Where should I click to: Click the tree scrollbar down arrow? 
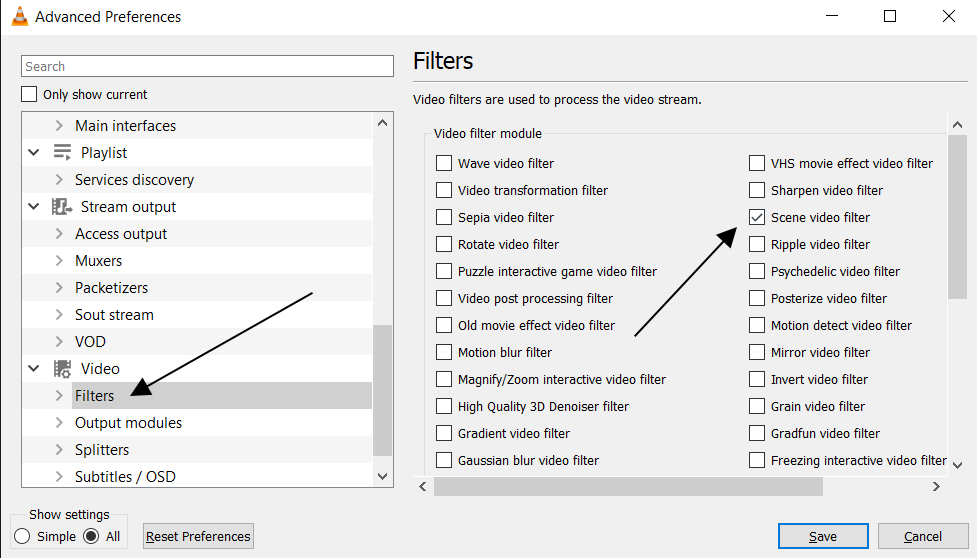[382, 476]
